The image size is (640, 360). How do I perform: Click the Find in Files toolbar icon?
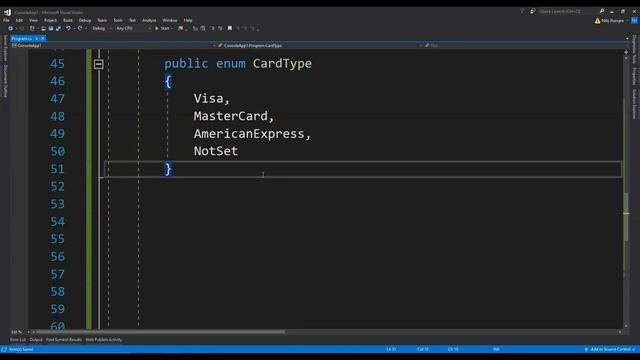(180, 28)
